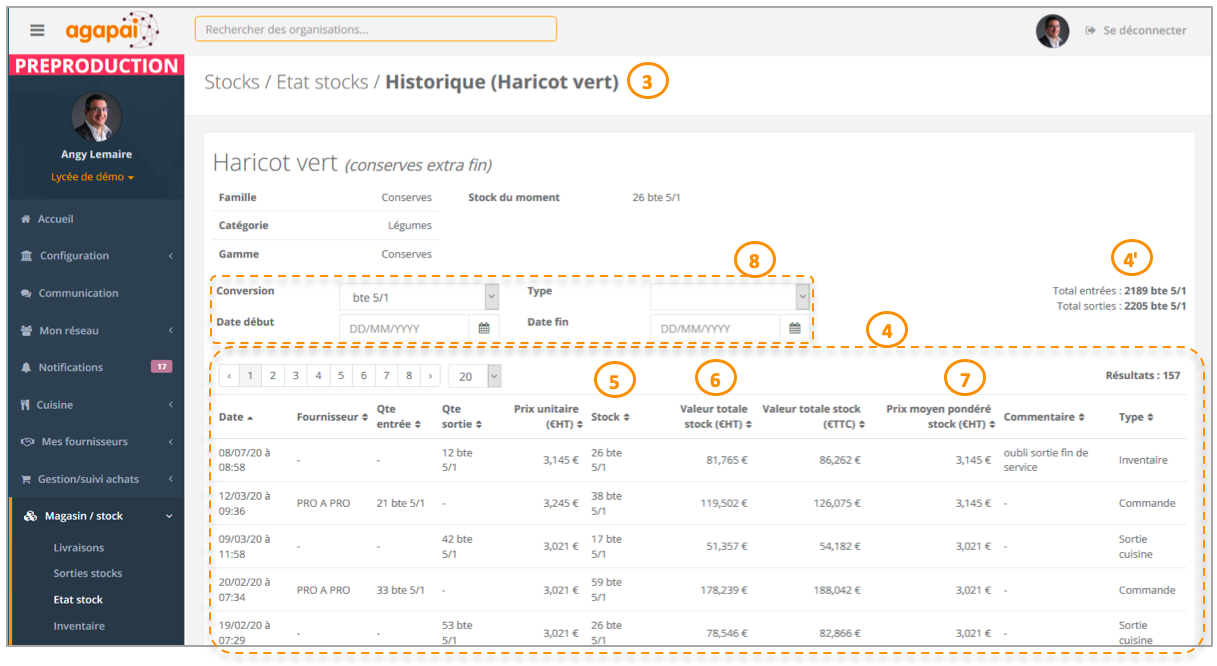Select page 2 in pagination
The height and width of the screenshot is (666, 1217).
[273, 376]
